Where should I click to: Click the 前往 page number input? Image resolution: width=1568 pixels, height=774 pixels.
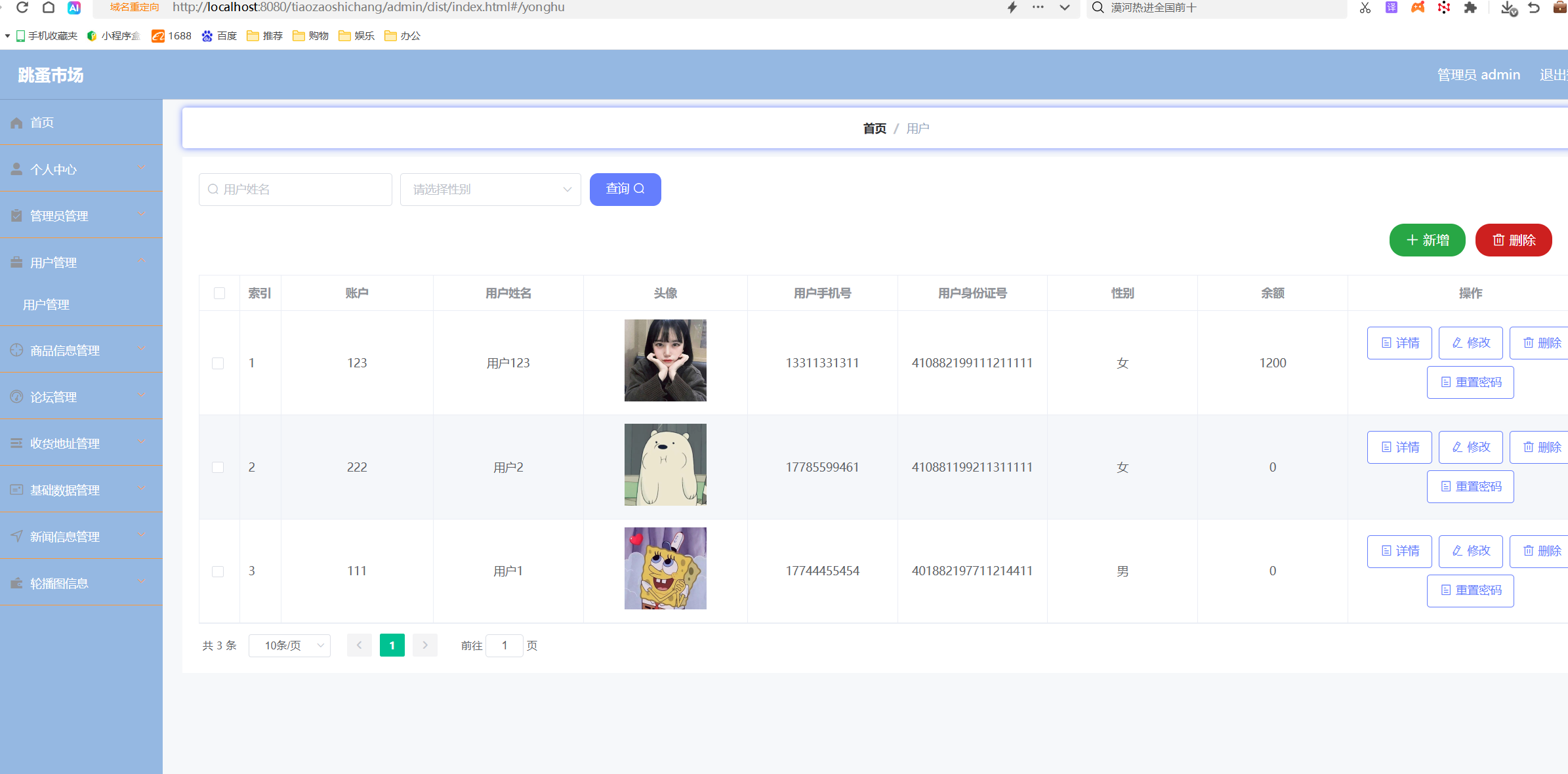[505, 645]
